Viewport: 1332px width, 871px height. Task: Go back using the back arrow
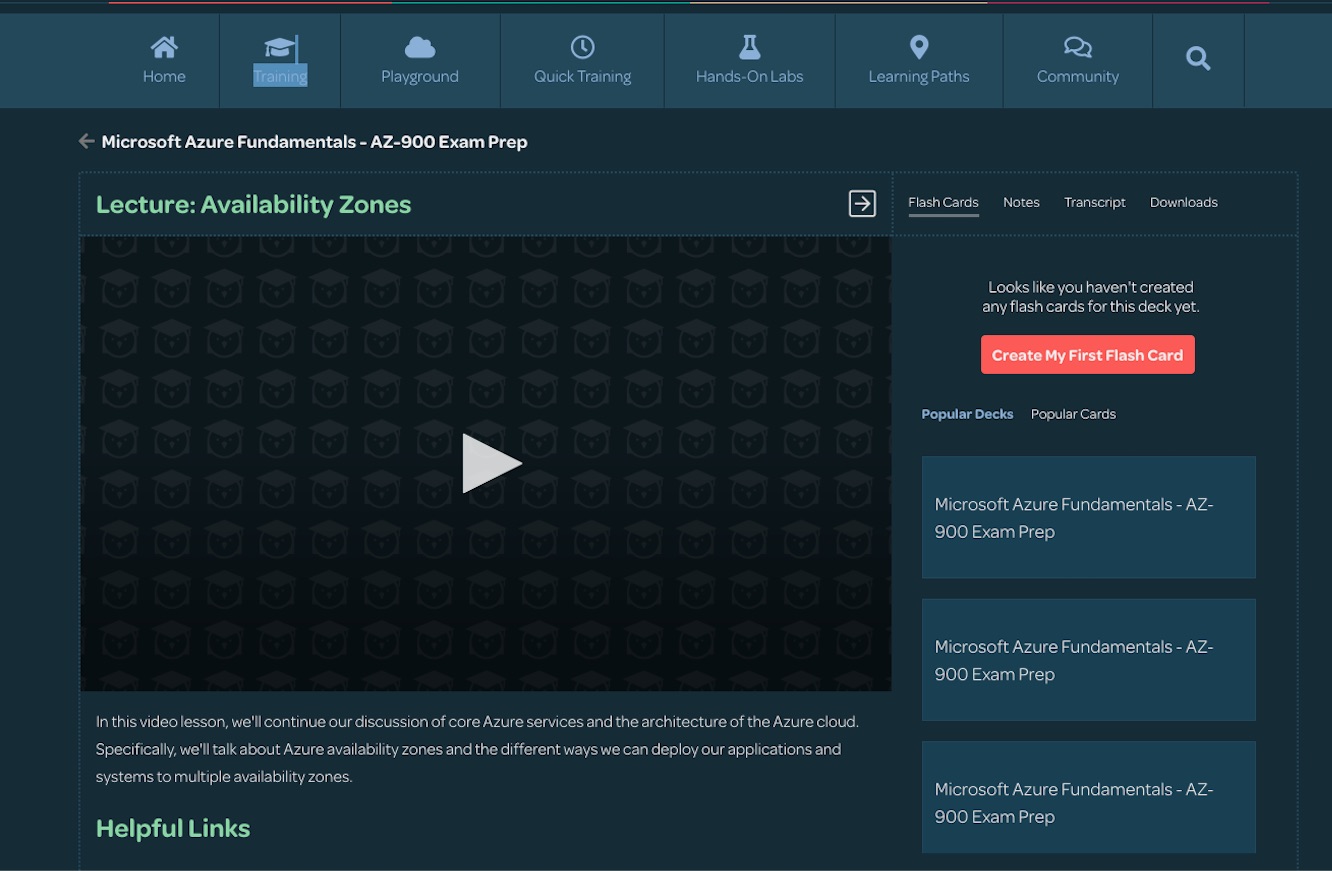86,141
